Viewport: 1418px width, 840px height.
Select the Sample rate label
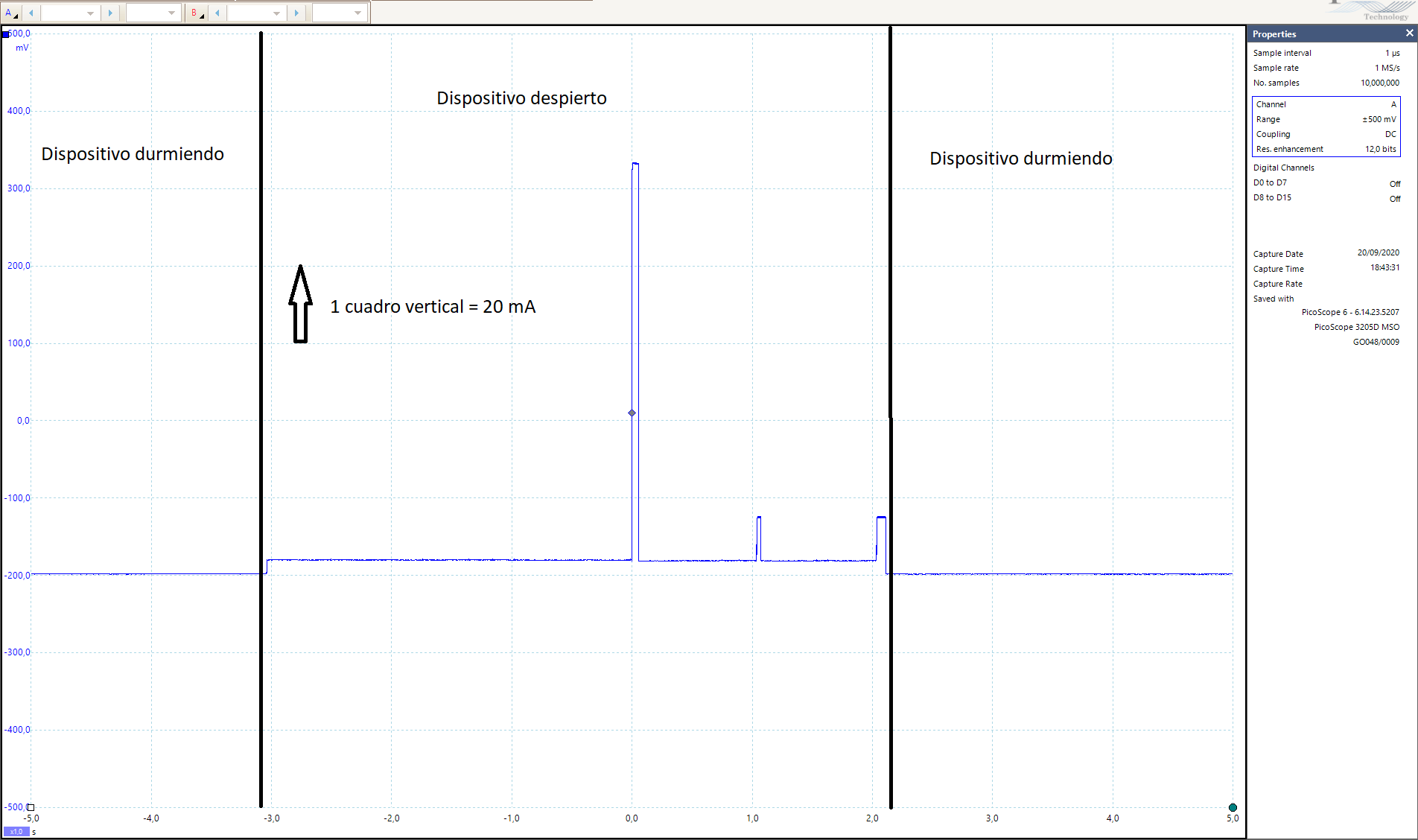(1275, 68)
